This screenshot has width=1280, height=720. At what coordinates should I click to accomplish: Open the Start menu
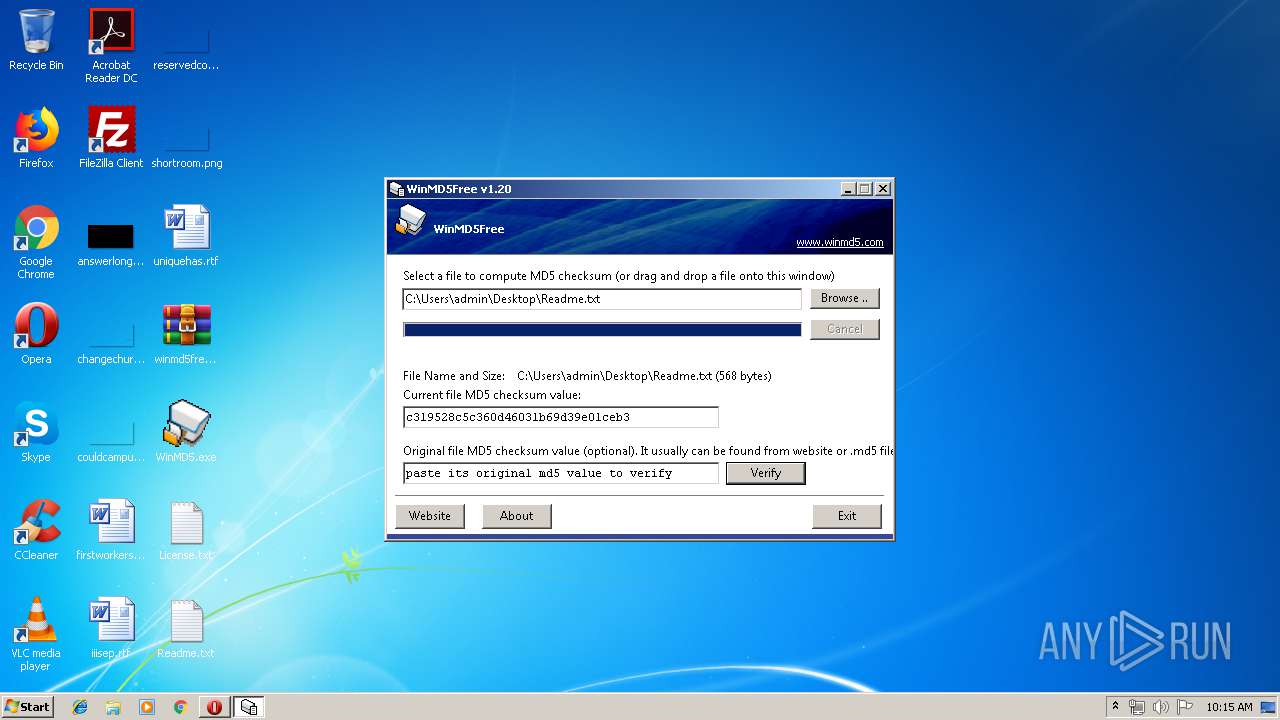pos(28,707)
